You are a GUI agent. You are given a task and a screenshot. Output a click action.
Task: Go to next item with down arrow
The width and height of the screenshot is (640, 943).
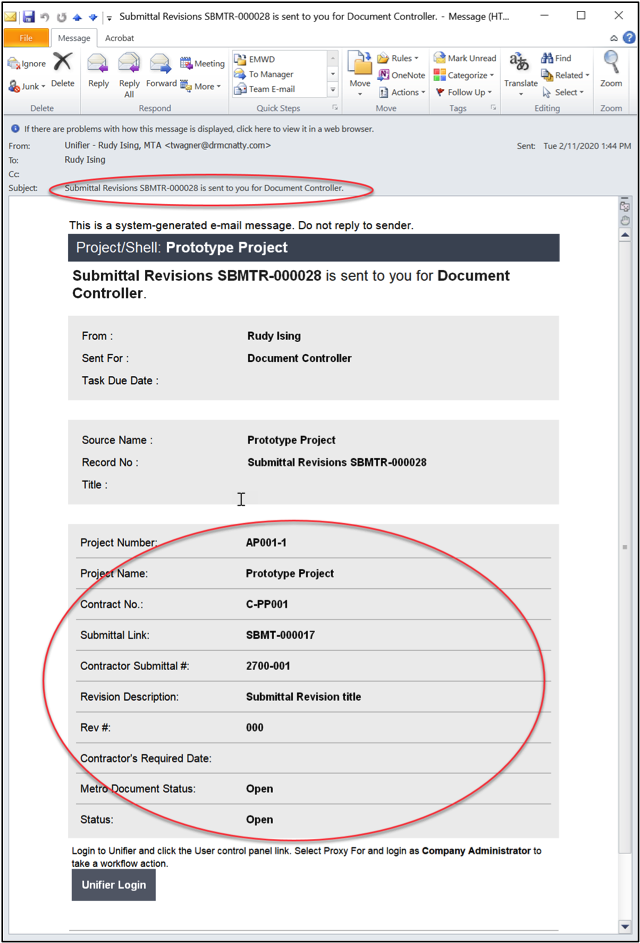(x=91, y=16)
